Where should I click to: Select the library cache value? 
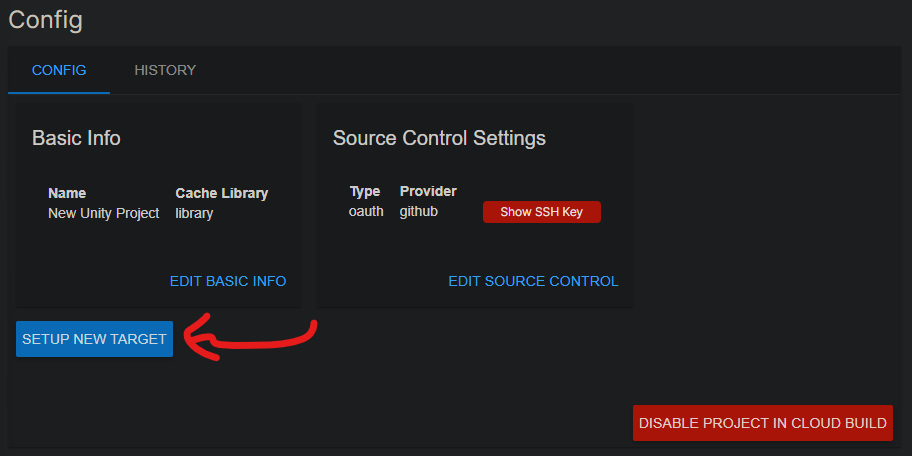[x=194, y=213]
